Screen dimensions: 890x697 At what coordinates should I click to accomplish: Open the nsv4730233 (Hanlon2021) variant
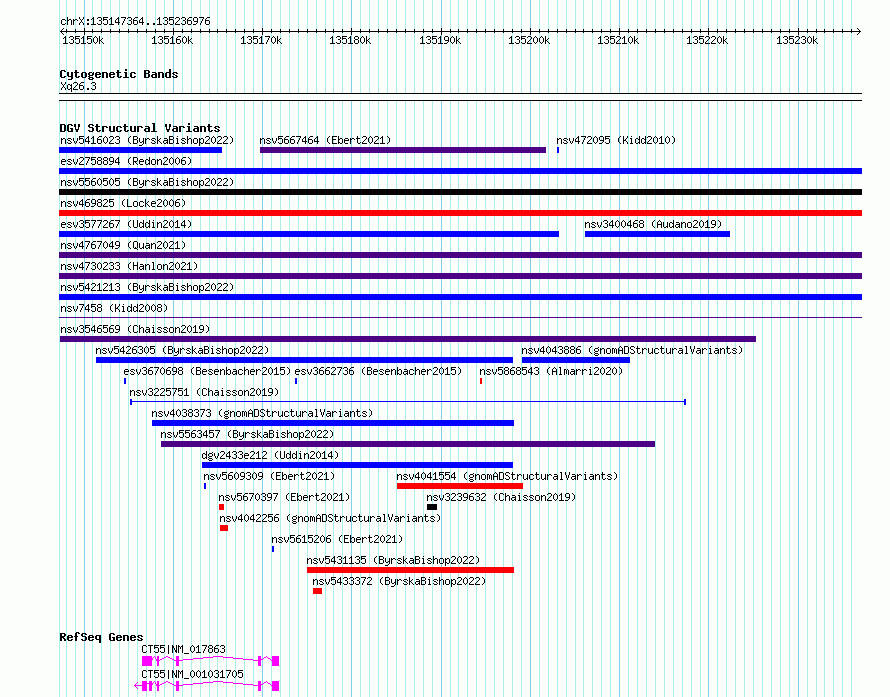tap(460, 276)
